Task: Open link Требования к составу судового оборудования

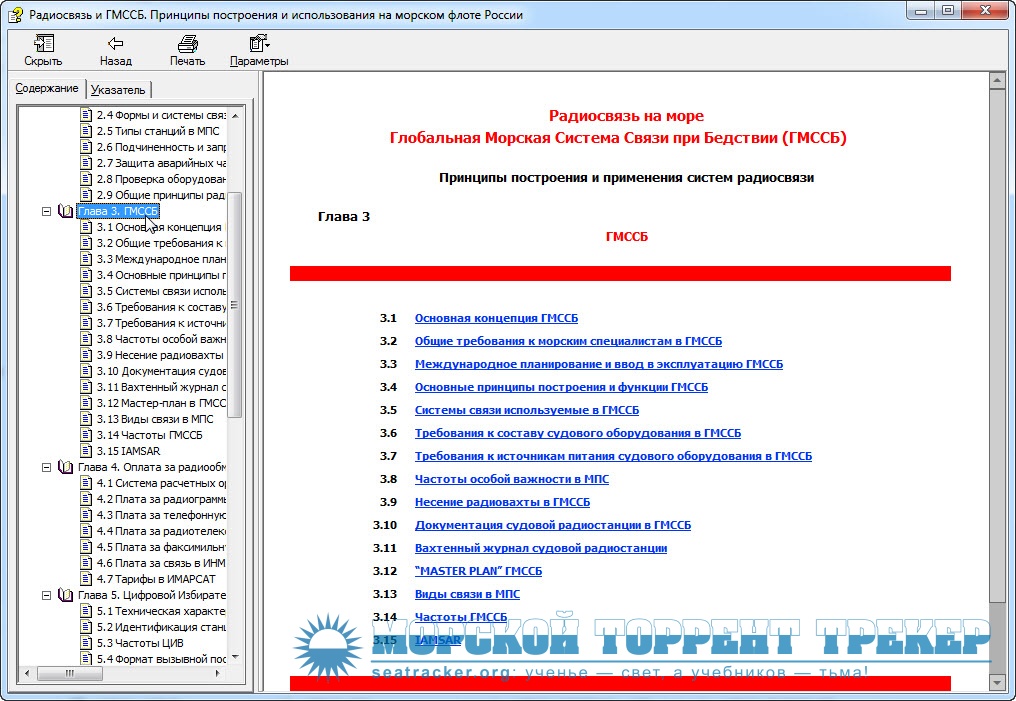Action: (x=578, y=433)
